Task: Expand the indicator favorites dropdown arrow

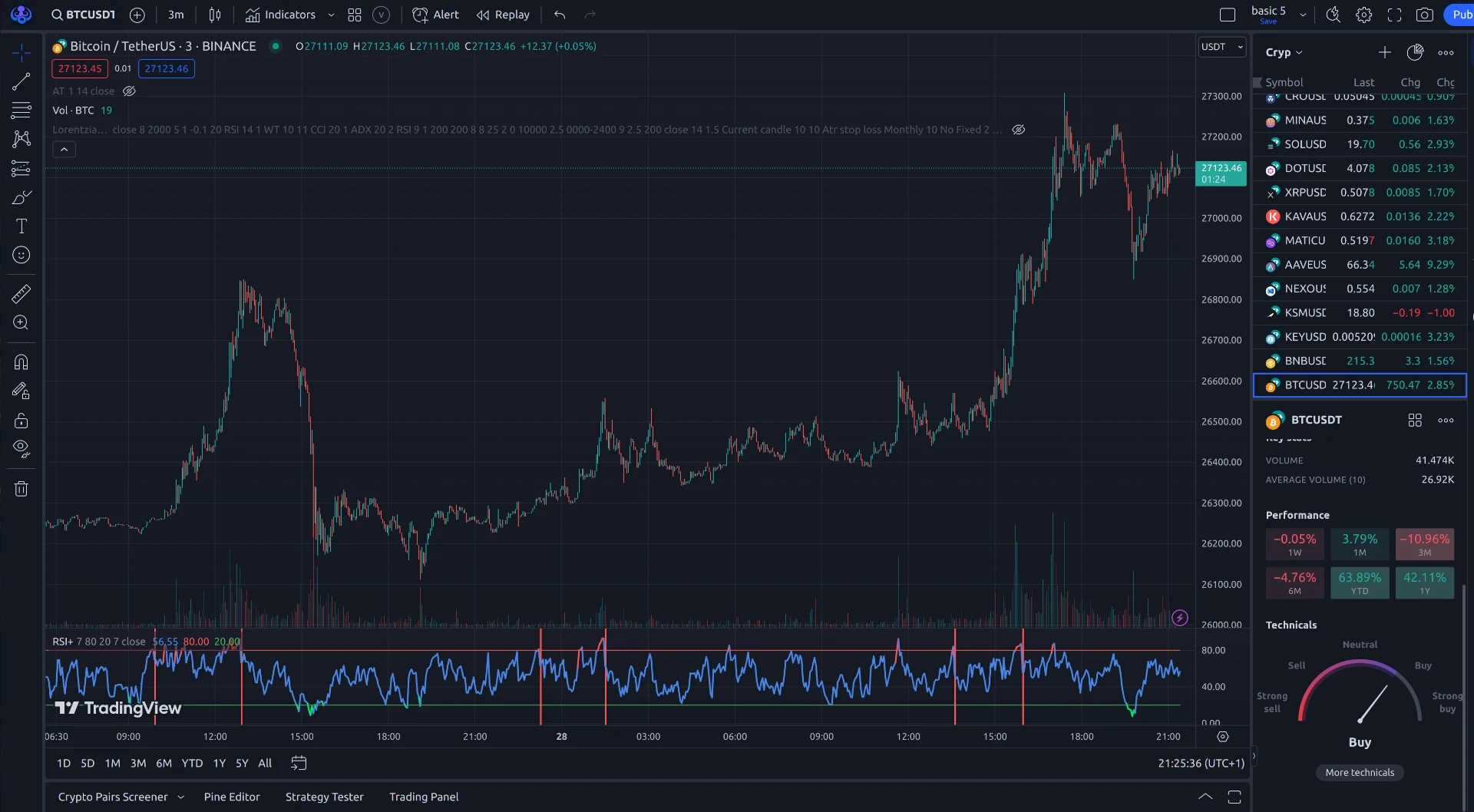Action: point(331,15)
